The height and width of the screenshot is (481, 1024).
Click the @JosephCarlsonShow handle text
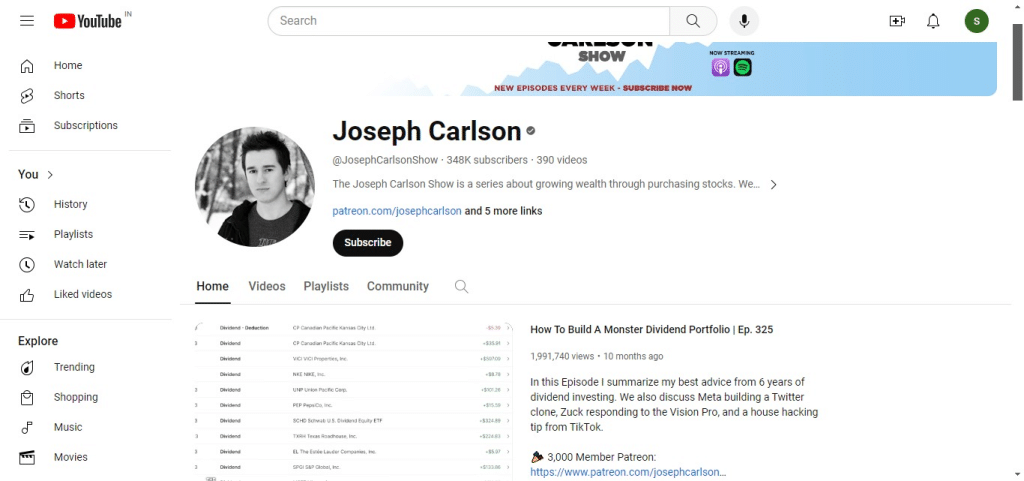(386, 160)
